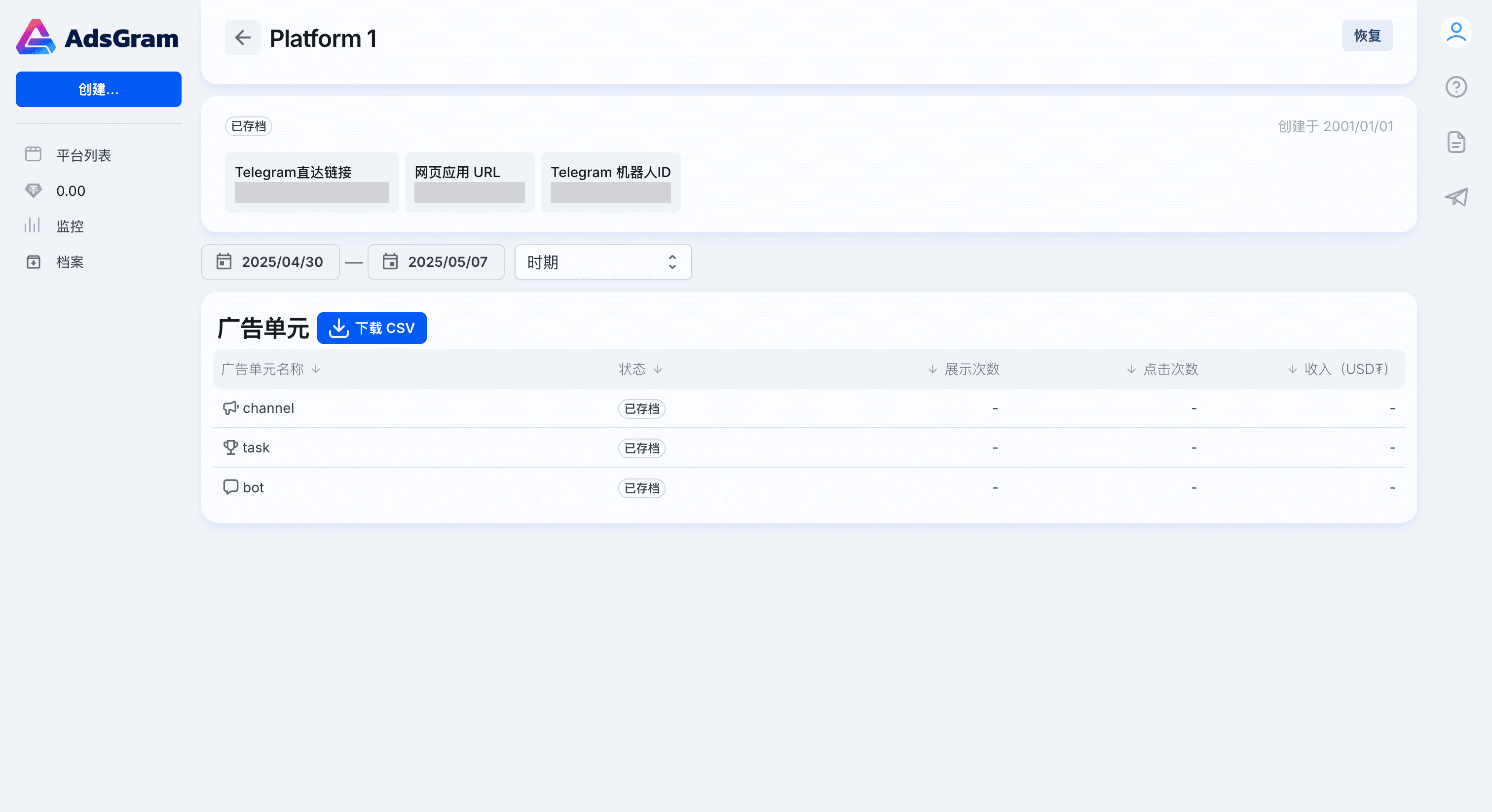Open the Telegram paper plane icon
This screenshot has height=812, width=1492.
point(1456,197)
